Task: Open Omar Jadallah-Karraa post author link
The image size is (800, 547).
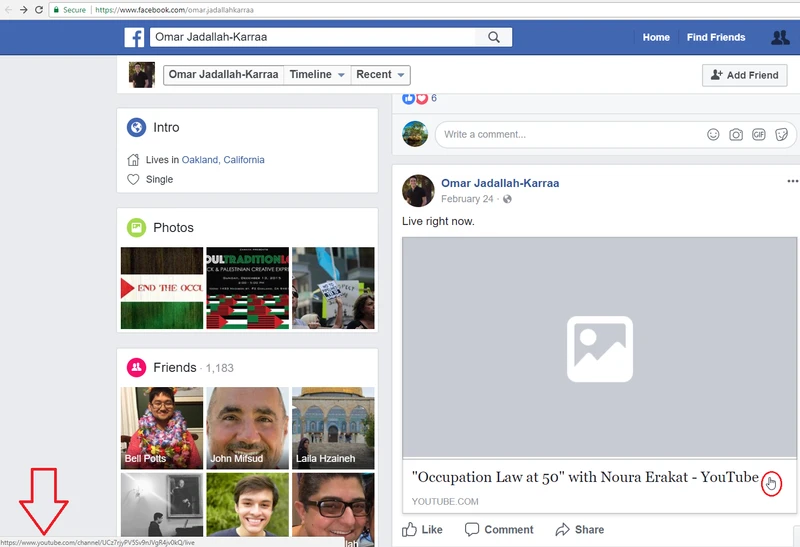Action: click(x=500, y=183)
